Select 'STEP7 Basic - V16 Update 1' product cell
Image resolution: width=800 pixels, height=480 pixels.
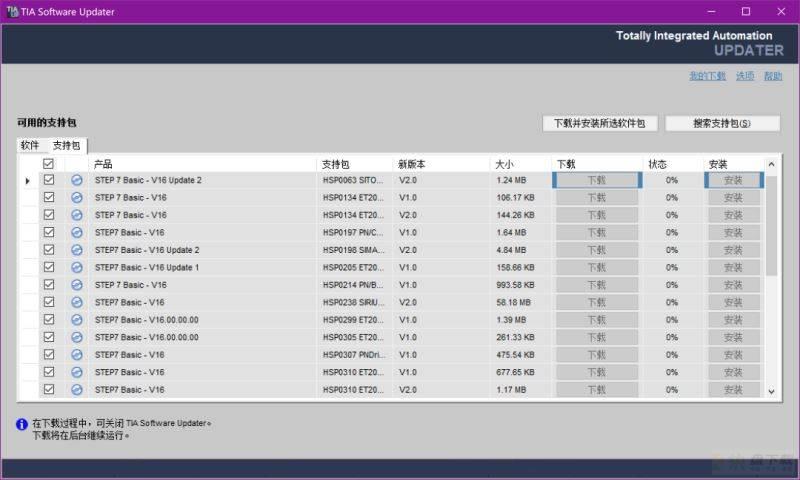pos(204,267)
